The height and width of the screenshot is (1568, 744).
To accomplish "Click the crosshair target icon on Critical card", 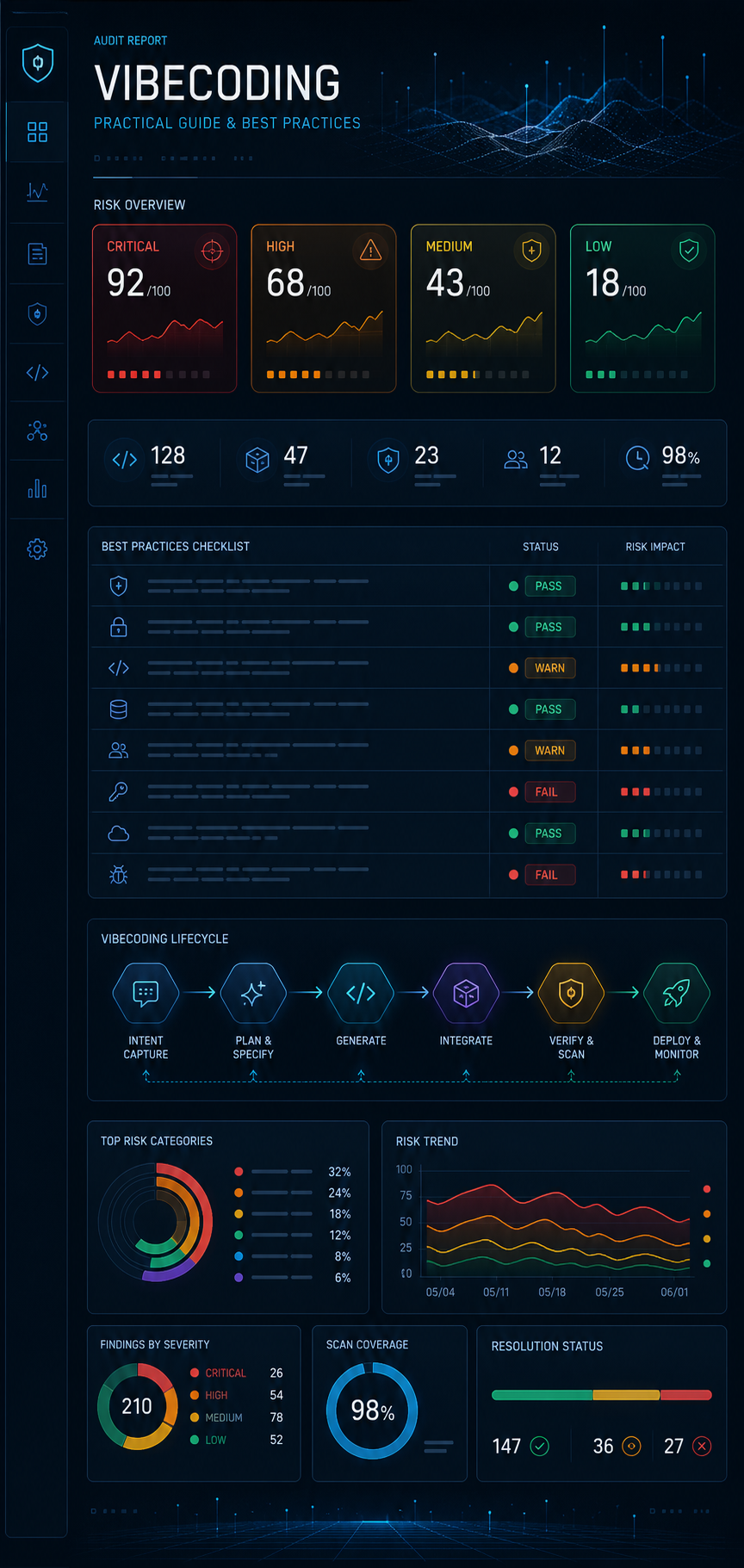I will point(212,251).
